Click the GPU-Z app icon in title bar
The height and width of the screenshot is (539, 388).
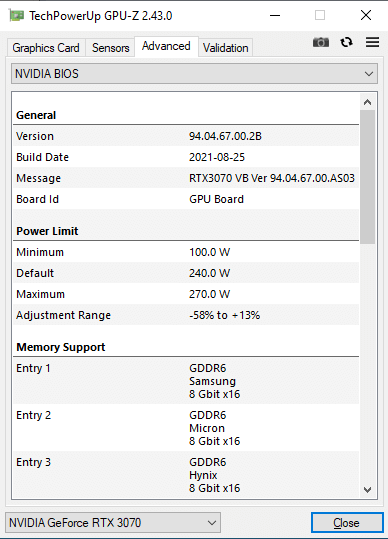point(16,15)
